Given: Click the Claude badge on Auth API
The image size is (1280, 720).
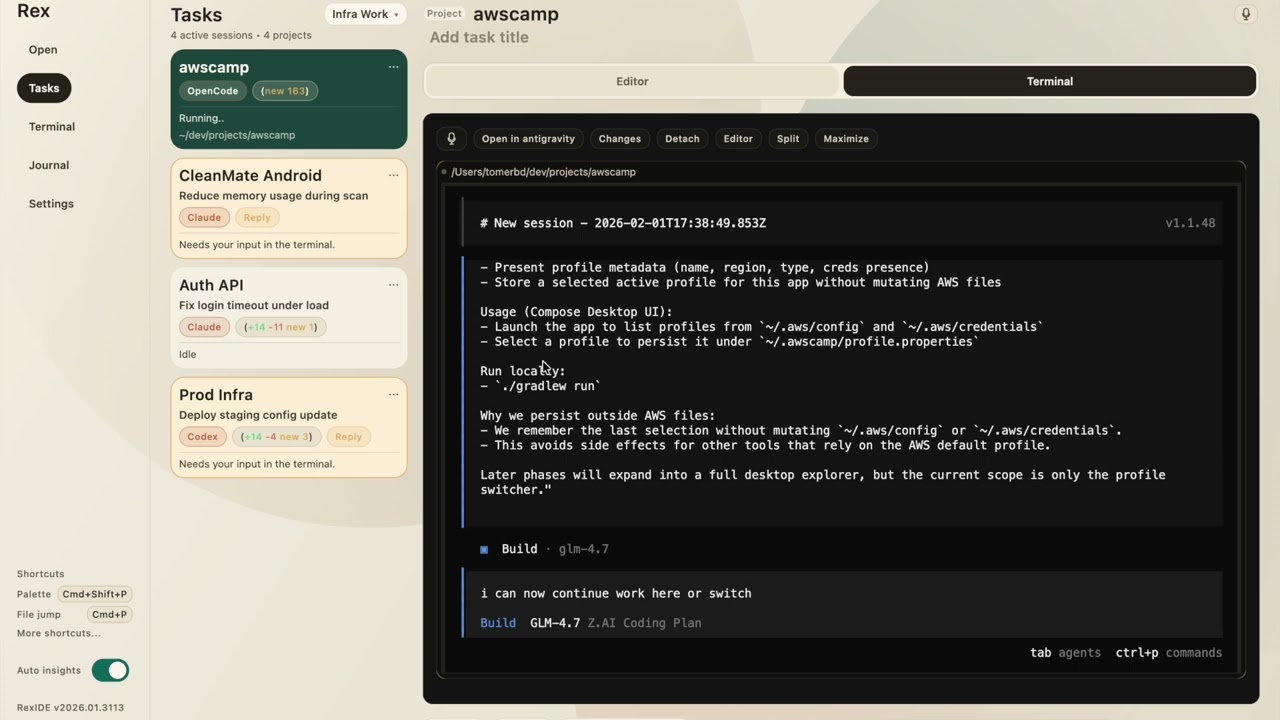Looking at the screenshot, I should point(204,327).
